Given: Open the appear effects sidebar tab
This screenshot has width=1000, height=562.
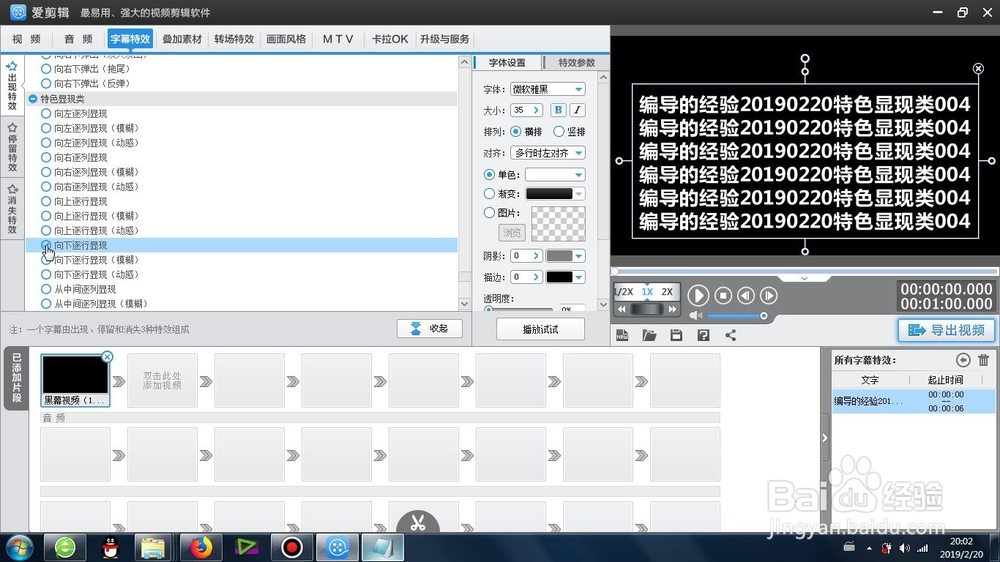Looking at the screenshot, I should pyautogui.click(x=12, y=86).
